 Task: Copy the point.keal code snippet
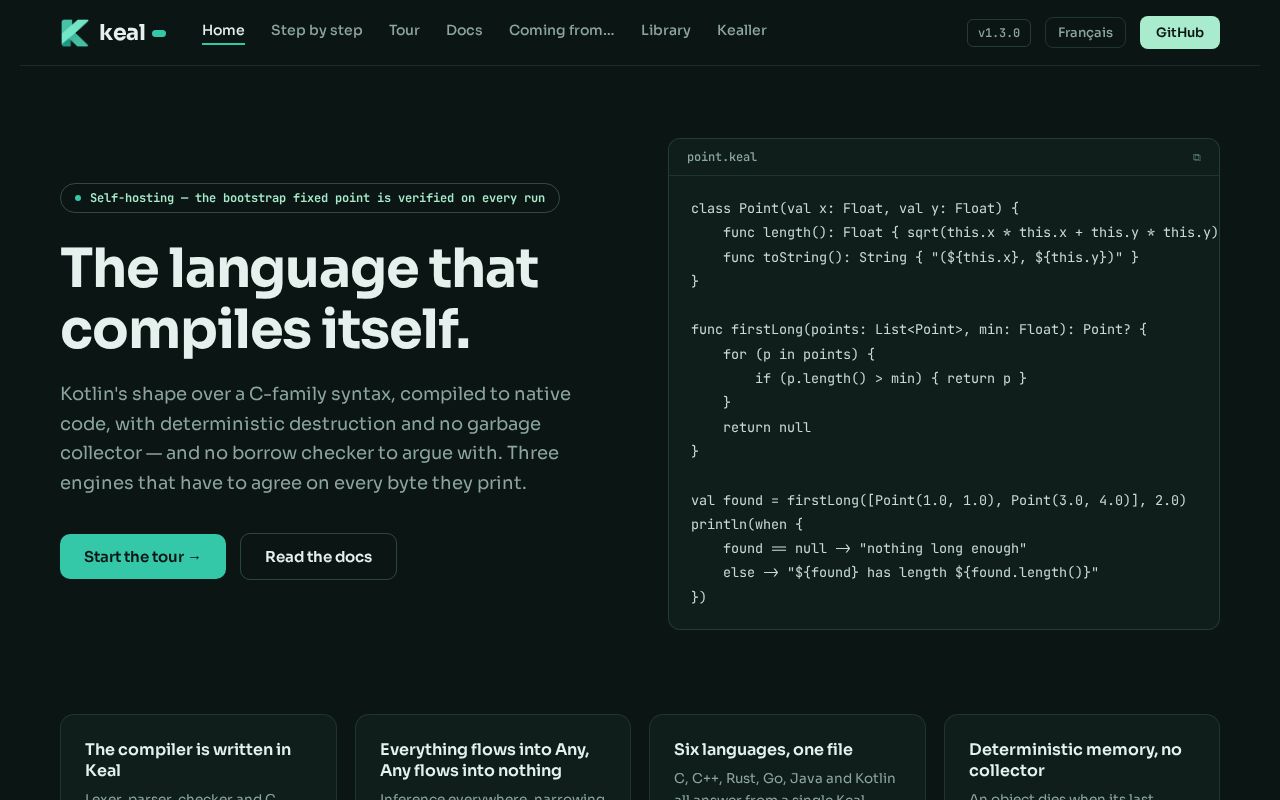[x=1196, y=157]
